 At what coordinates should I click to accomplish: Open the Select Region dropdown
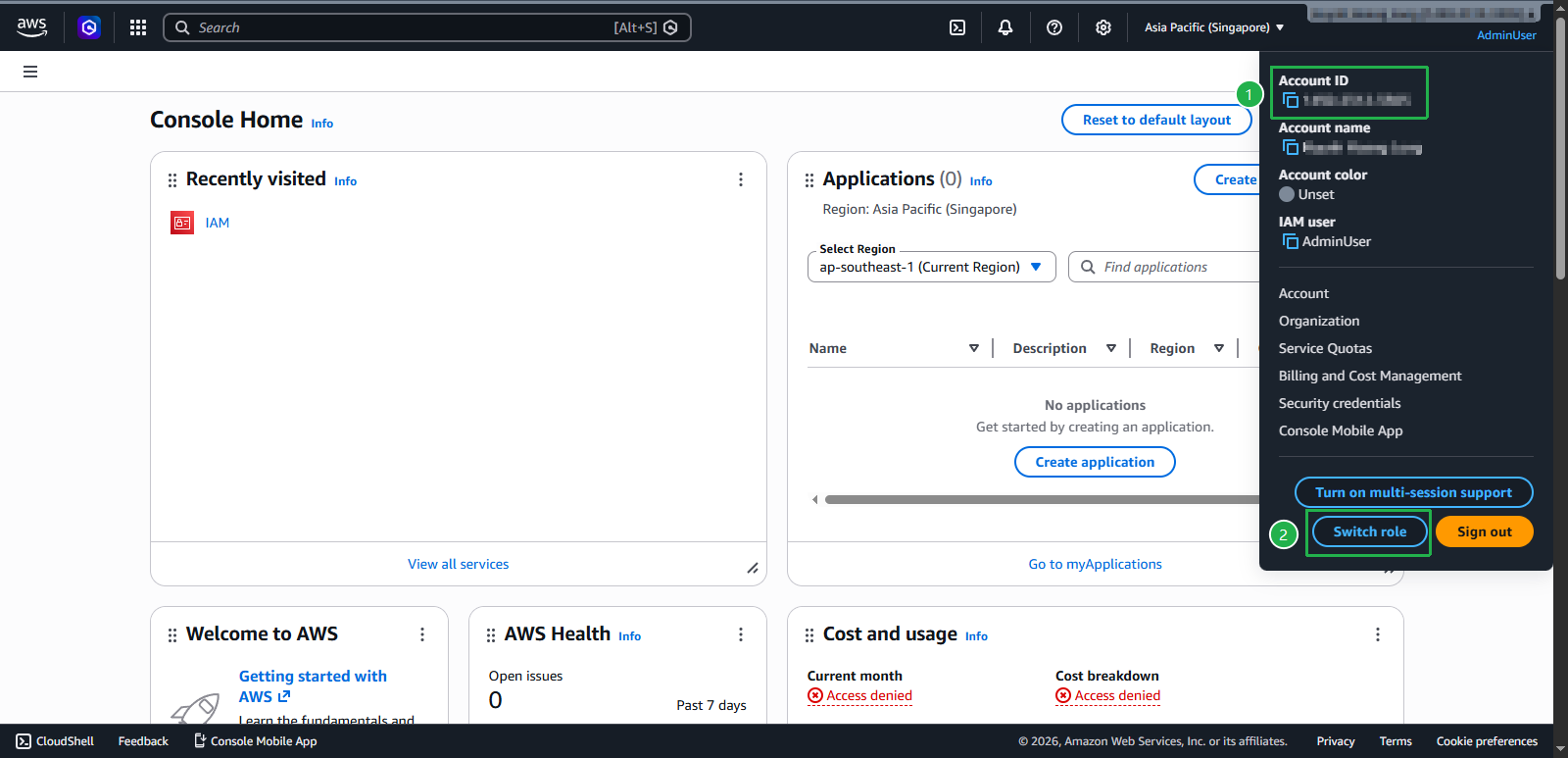click(x=931, y=267)
